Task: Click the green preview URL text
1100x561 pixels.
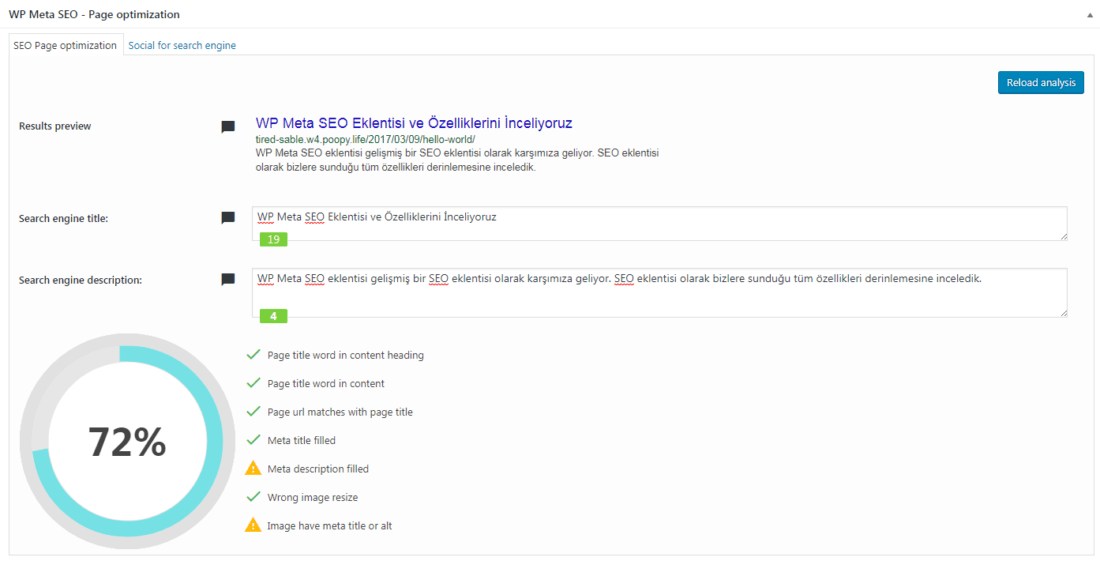Action: pyautogui.click(x=365, y=139)
